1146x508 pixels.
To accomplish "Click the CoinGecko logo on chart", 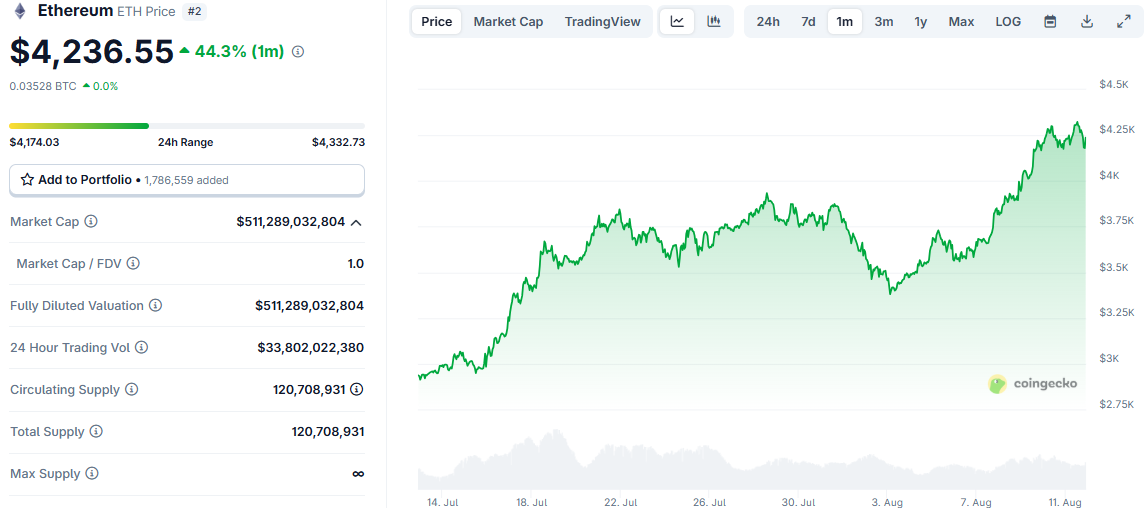I will pos(1033,384).
